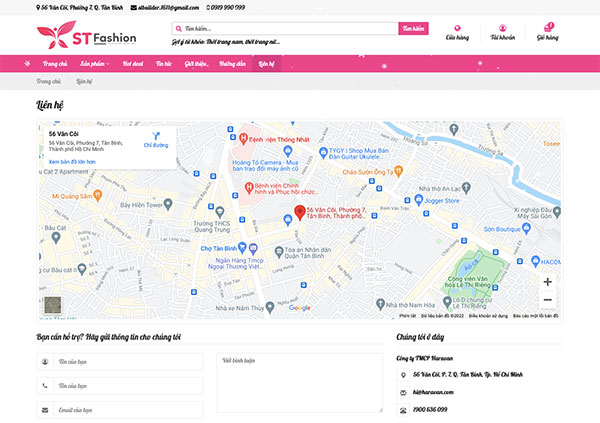This screenshot has height=423, width=600.
Task: Focus the Email của bạn field
Action: pos(128,410)
